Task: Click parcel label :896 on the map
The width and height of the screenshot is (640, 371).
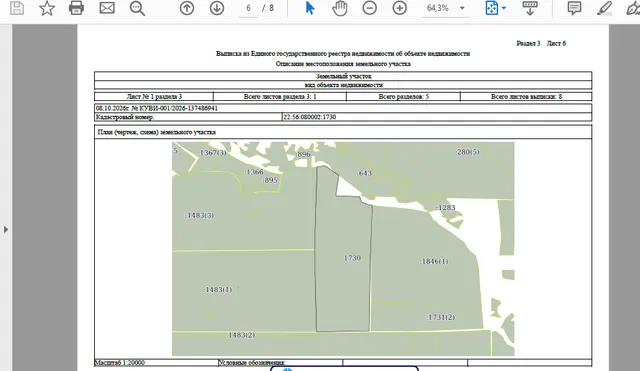Action: coord(303,154)
